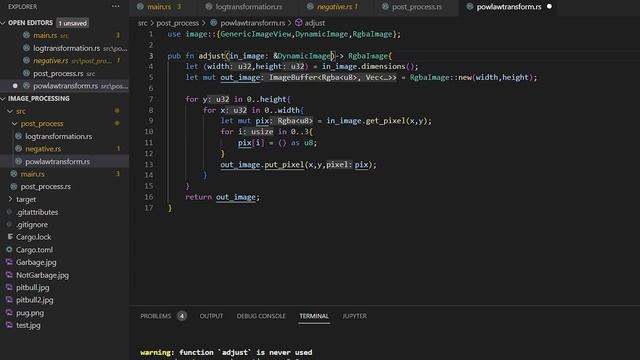Open the Problems panel tab
Screen dimensions: 640x360
pos(156,316)
